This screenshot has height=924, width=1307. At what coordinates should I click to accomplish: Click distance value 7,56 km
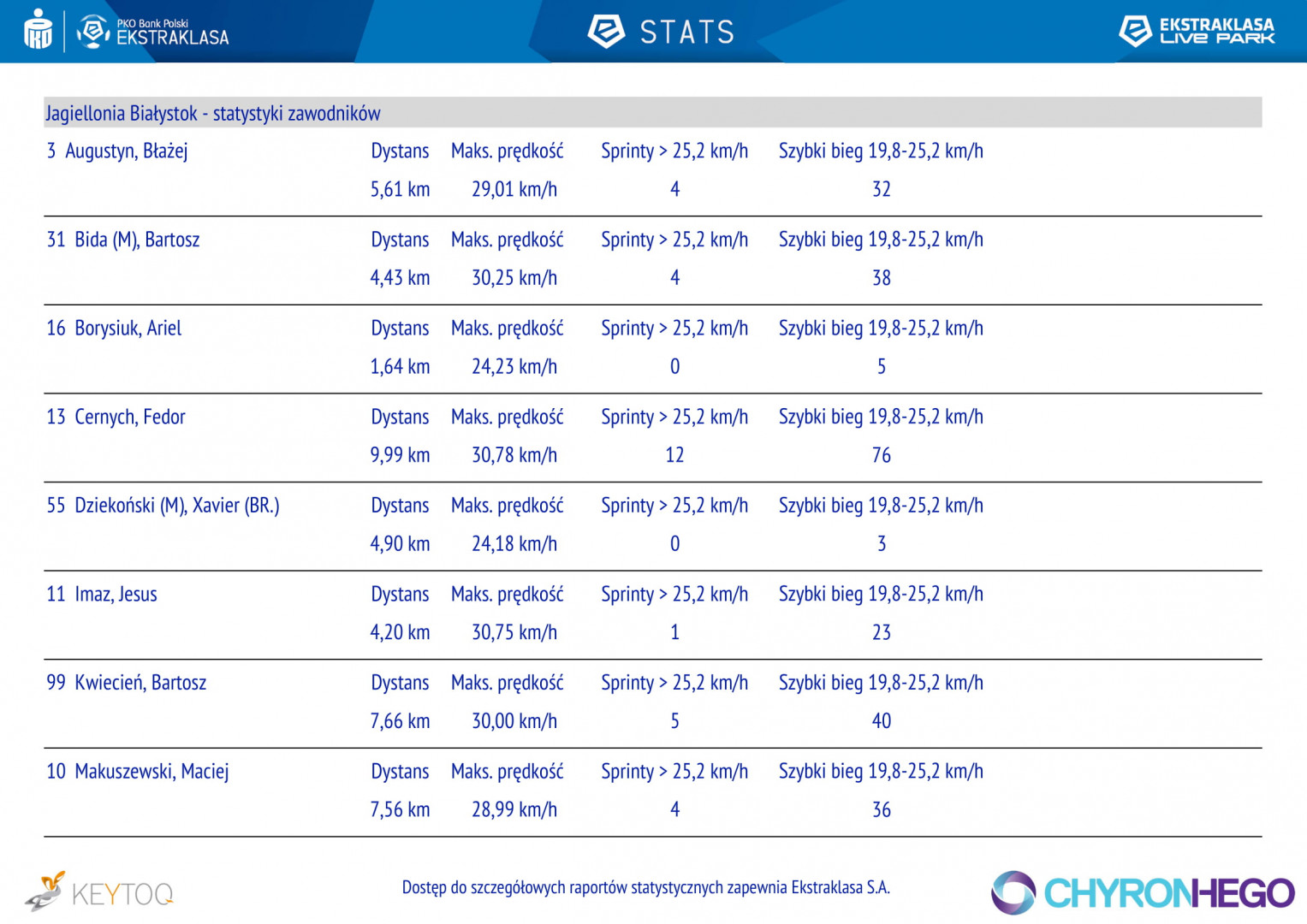400,809
